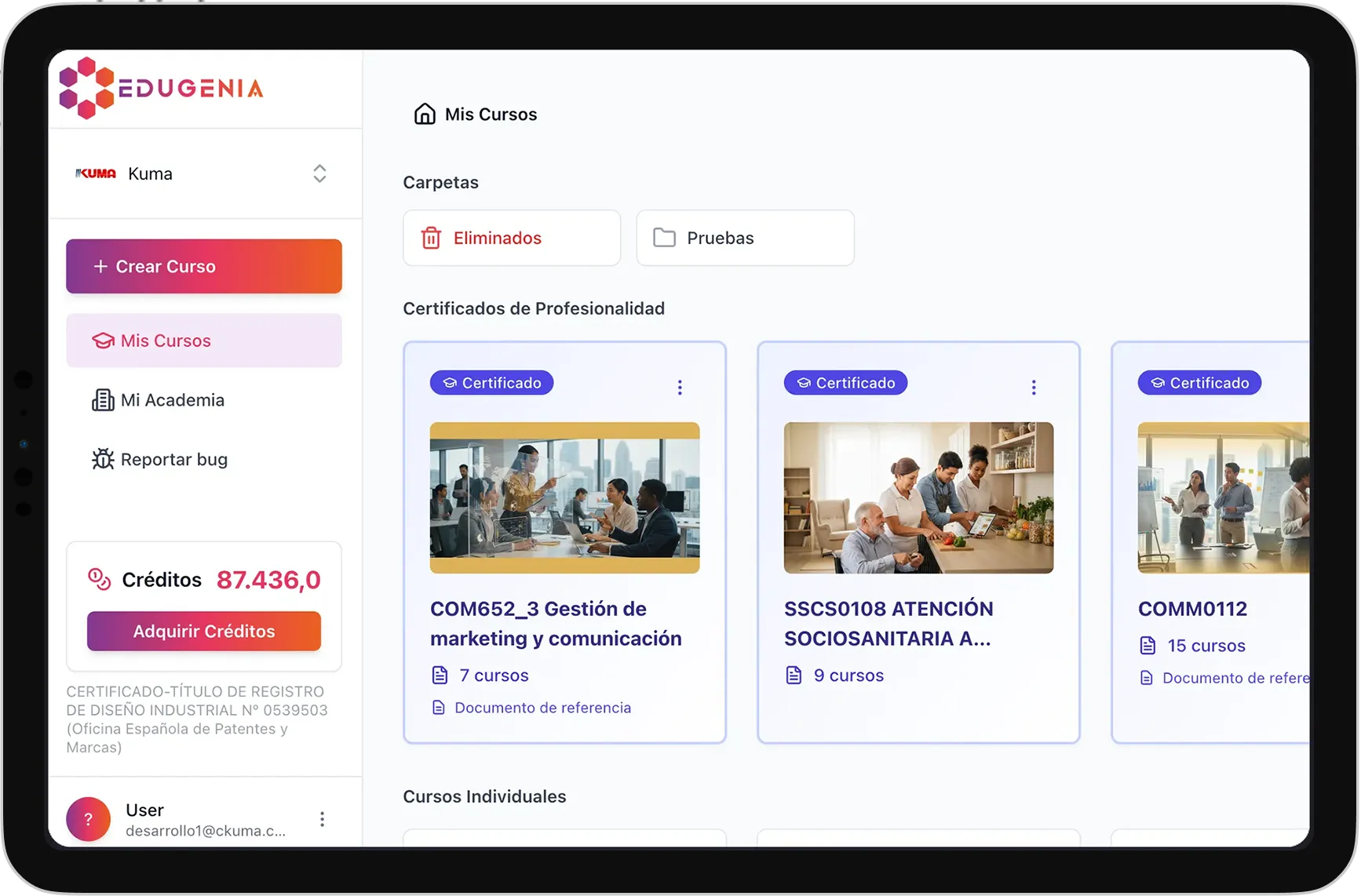The image size is (1361, 896).
Task: Click the folder icon in Pruebas
Action: (x=664, y=238)
